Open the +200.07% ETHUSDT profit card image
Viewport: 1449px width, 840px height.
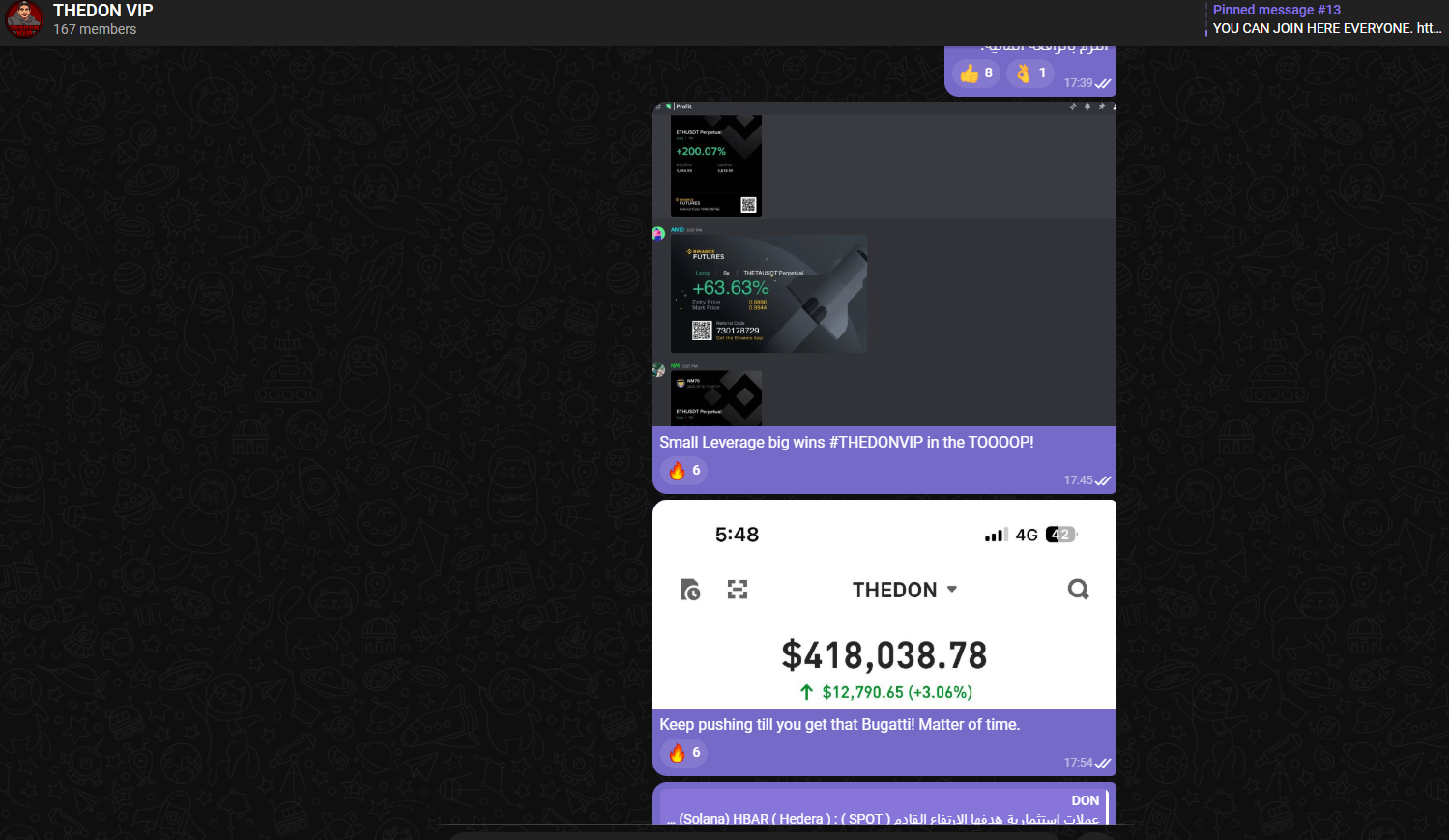tap(716, 165)
